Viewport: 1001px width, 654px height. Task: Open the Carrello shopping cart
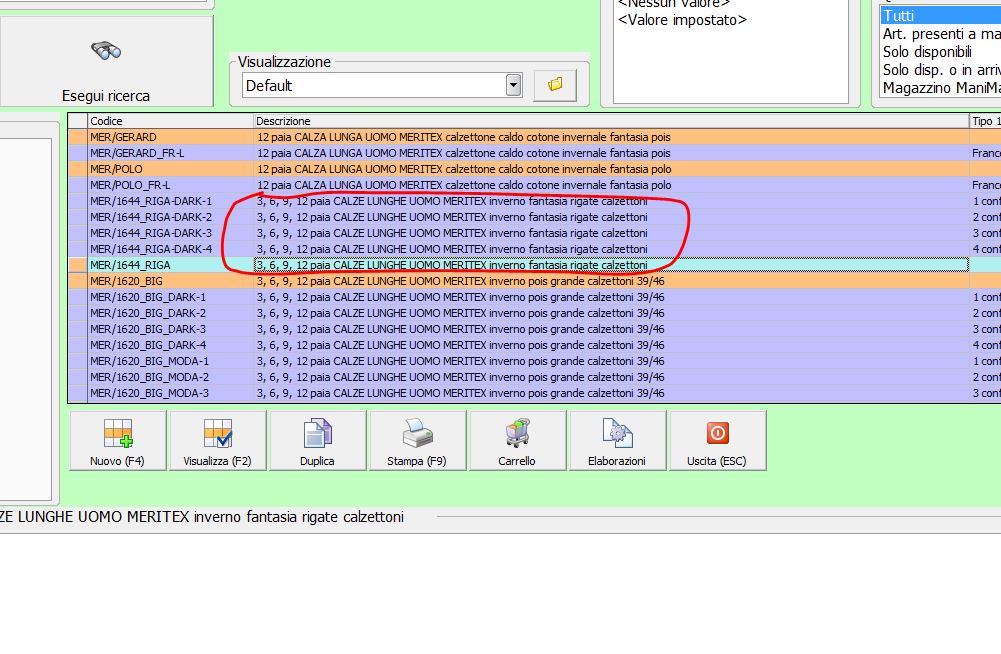click(517, 441)
